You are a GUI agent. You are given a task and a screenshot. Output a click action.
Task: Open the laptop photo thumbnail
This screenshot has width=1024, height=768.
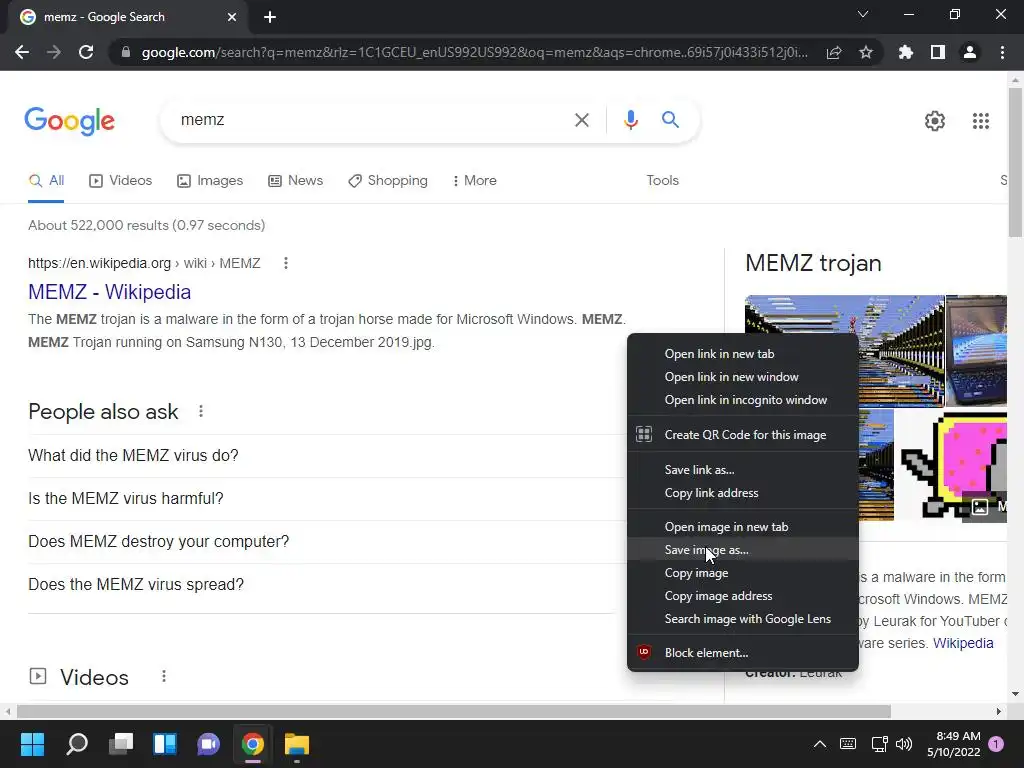coord(976,351)
